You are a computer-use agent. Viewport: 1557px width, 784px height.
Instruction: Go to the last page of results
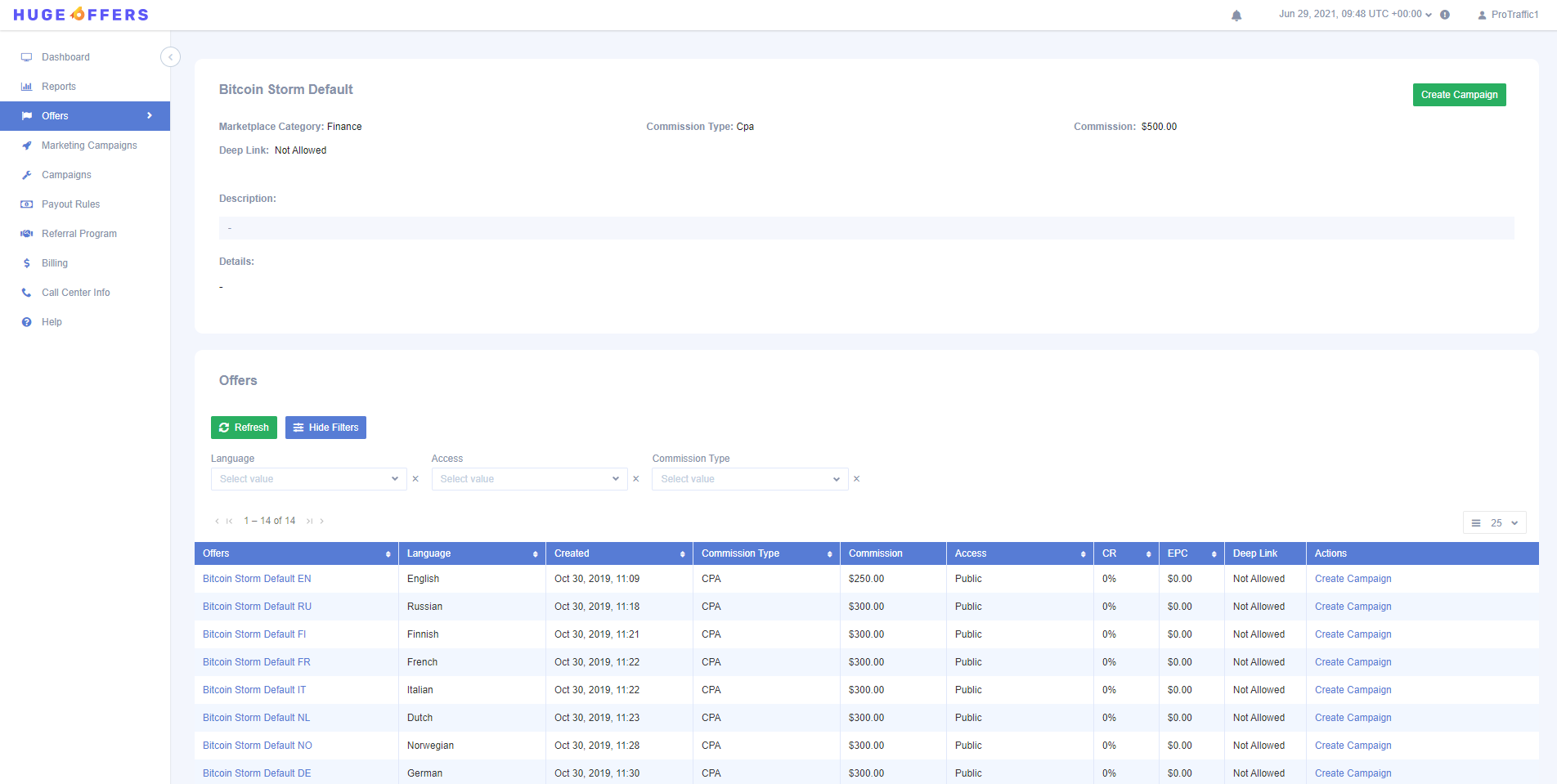tap(310, 521)
